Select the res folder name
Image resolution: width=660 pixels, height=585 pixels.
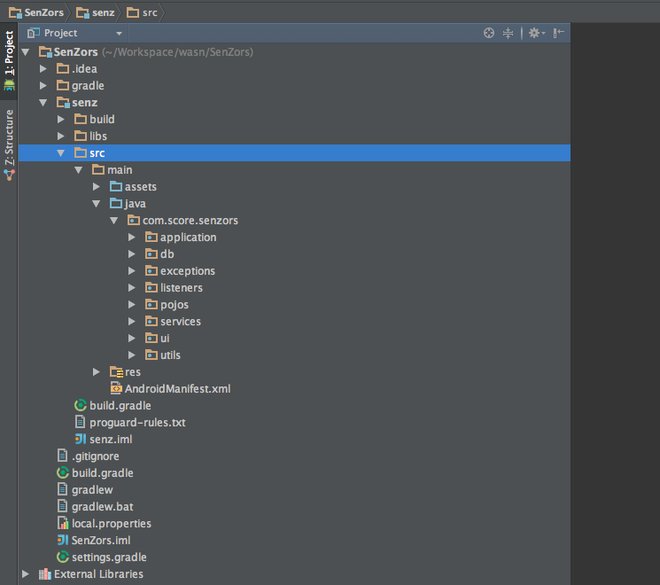click(x=133, y=372)
